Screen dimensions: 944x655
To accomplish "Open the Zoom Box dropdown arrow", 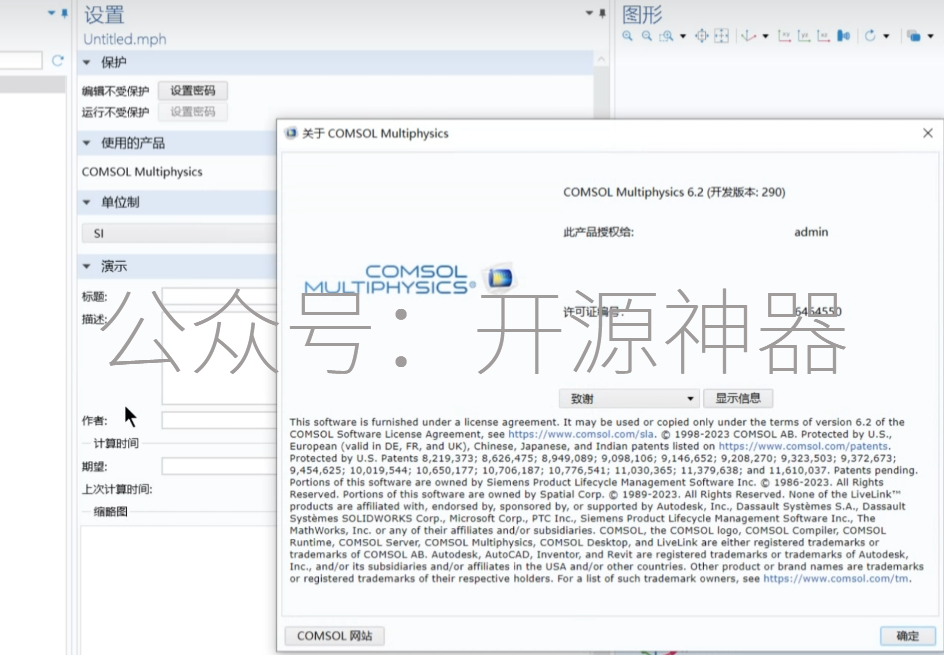I will 683,36.
